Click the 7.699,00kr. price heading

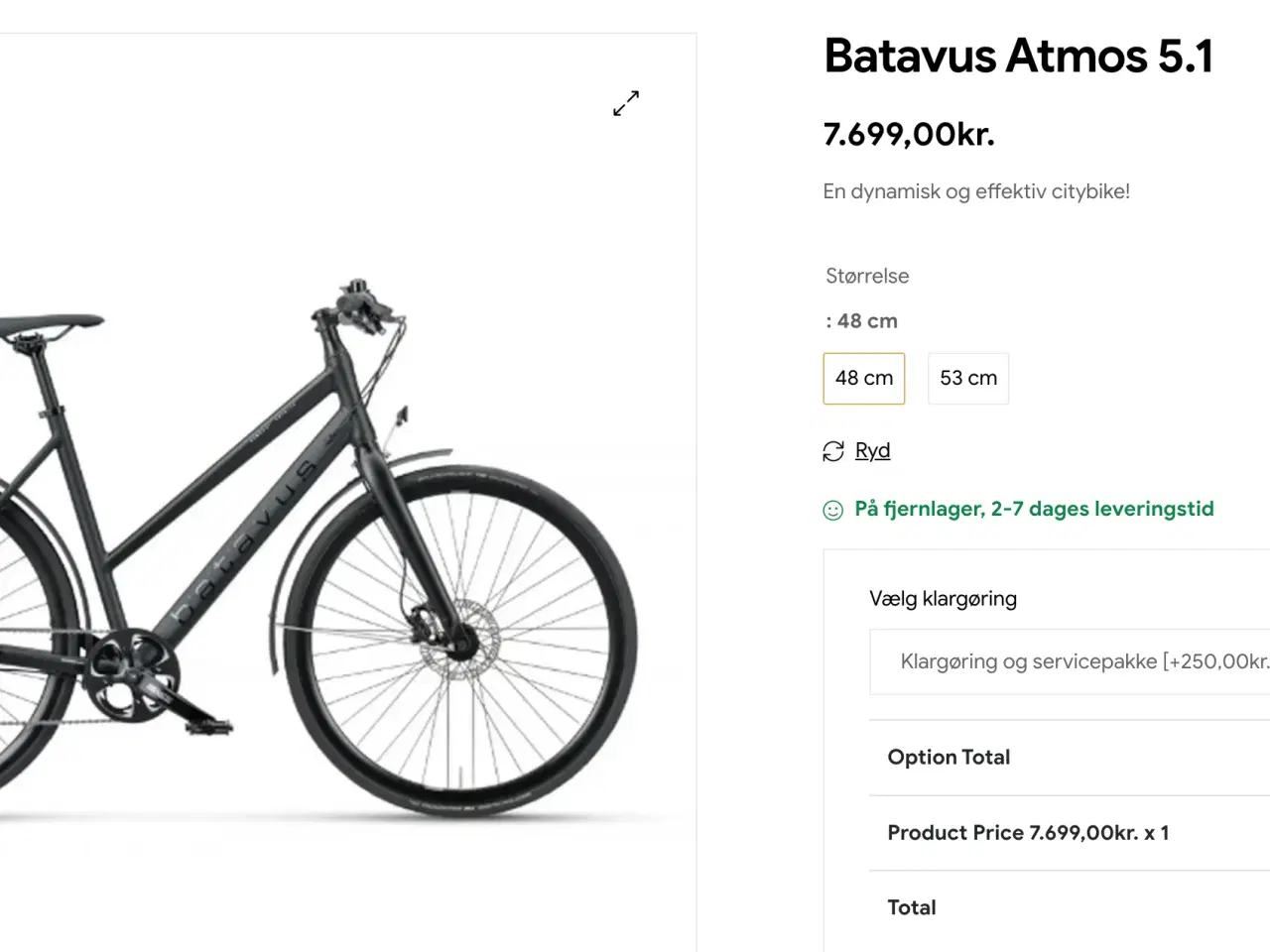909,134
